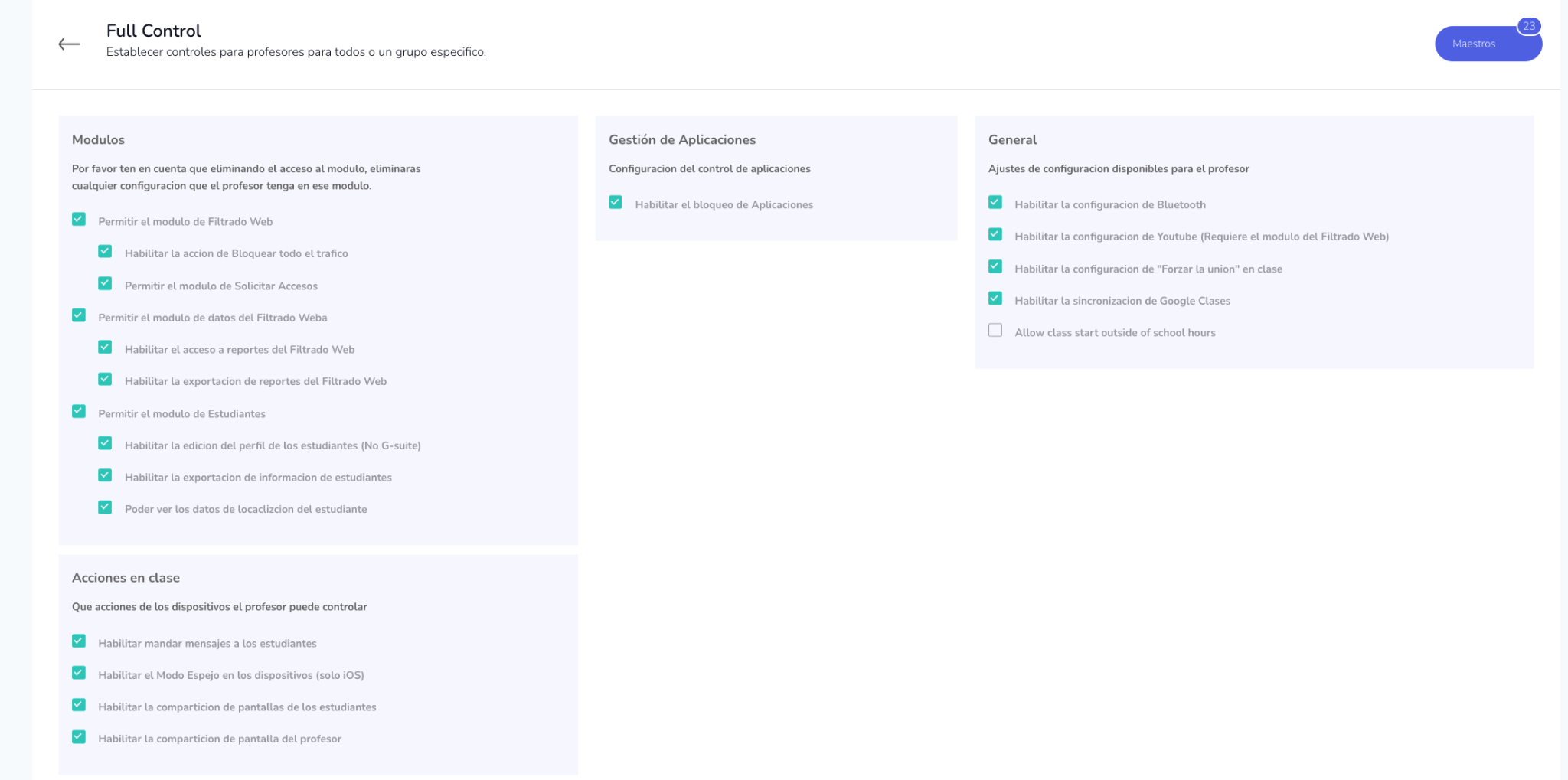Uncheck modulo de datos del Filtrado Weba
The width and height of the screenshot is (1568, 780).
pyautogui.click(x=79, y=316)
